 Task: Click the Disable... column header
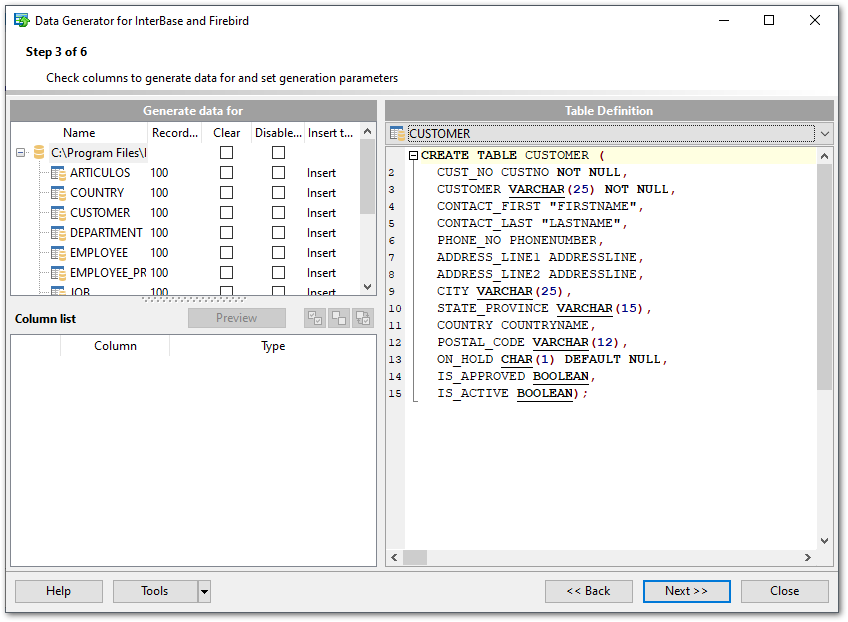point(278,133)
